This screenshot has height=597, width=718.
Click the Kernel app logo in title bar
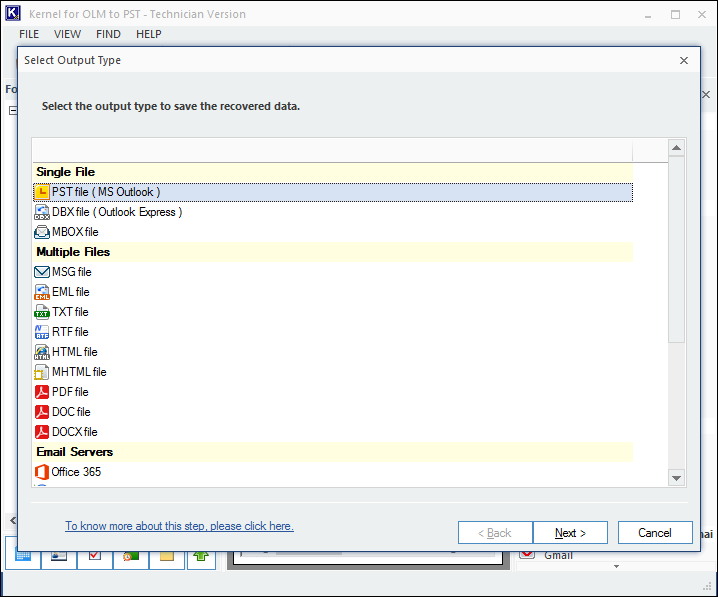12,13
